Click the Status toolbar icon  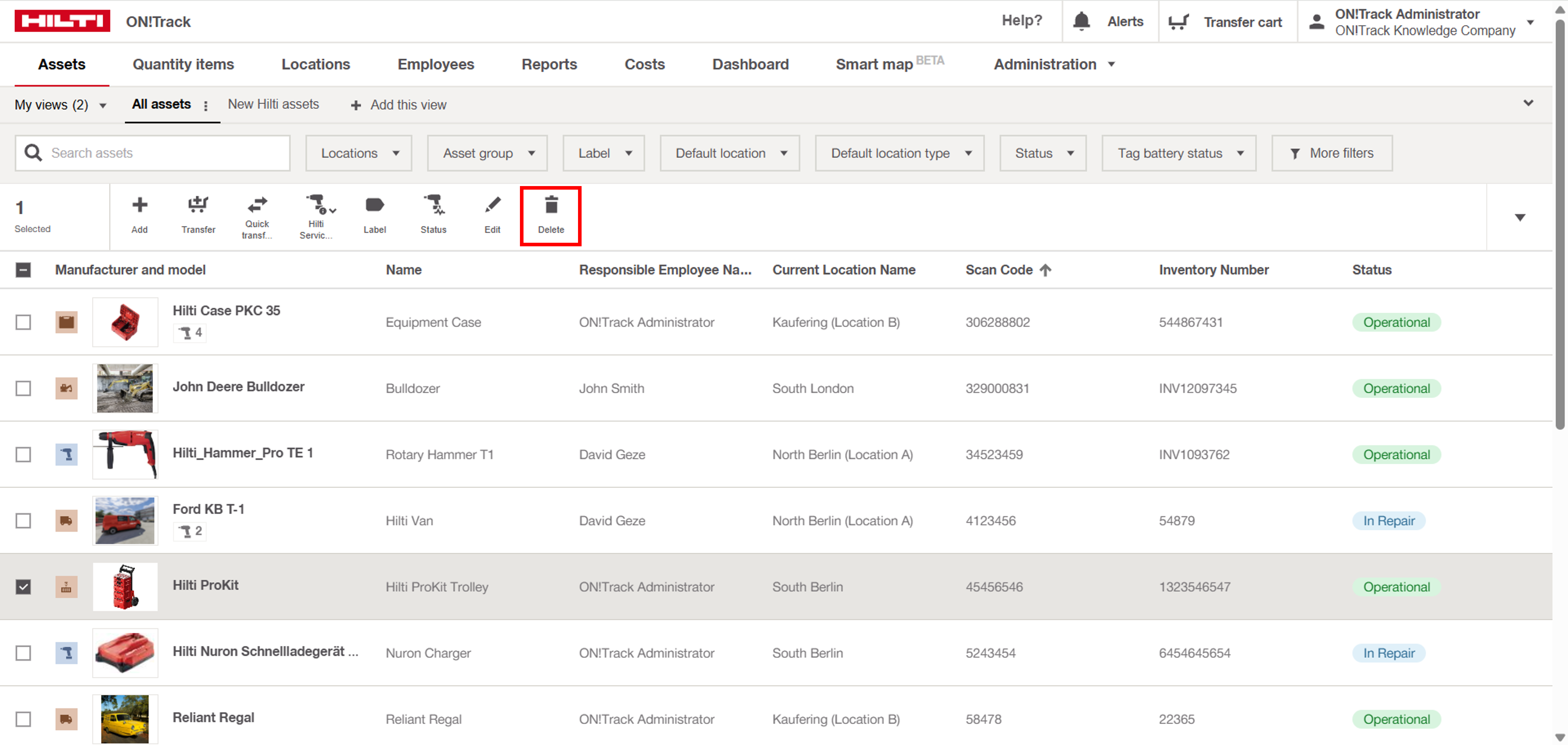point(434,205)
